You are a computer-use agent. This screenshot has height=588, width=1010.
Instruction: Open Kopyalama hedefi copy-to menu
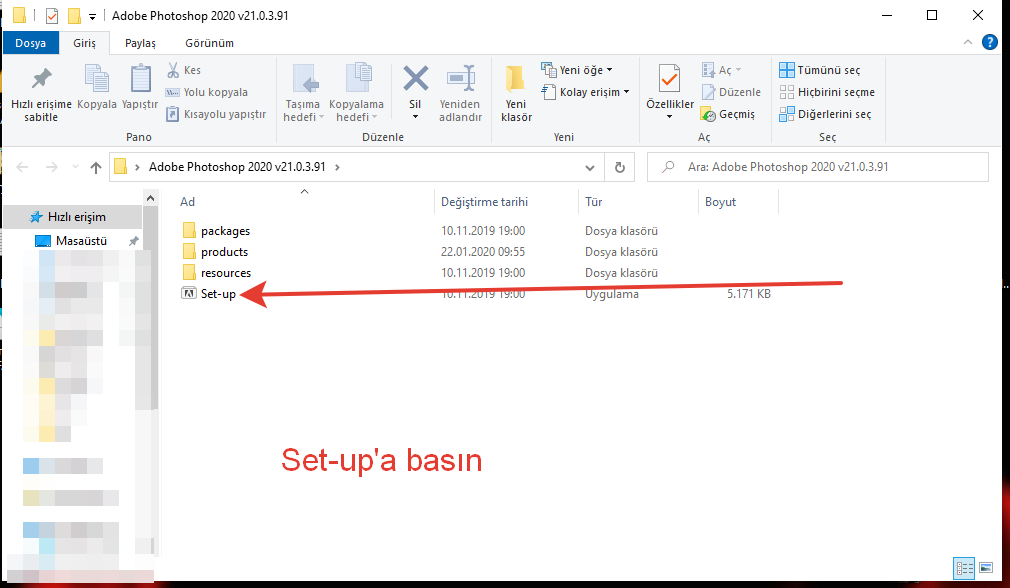[x=356, y=94]
